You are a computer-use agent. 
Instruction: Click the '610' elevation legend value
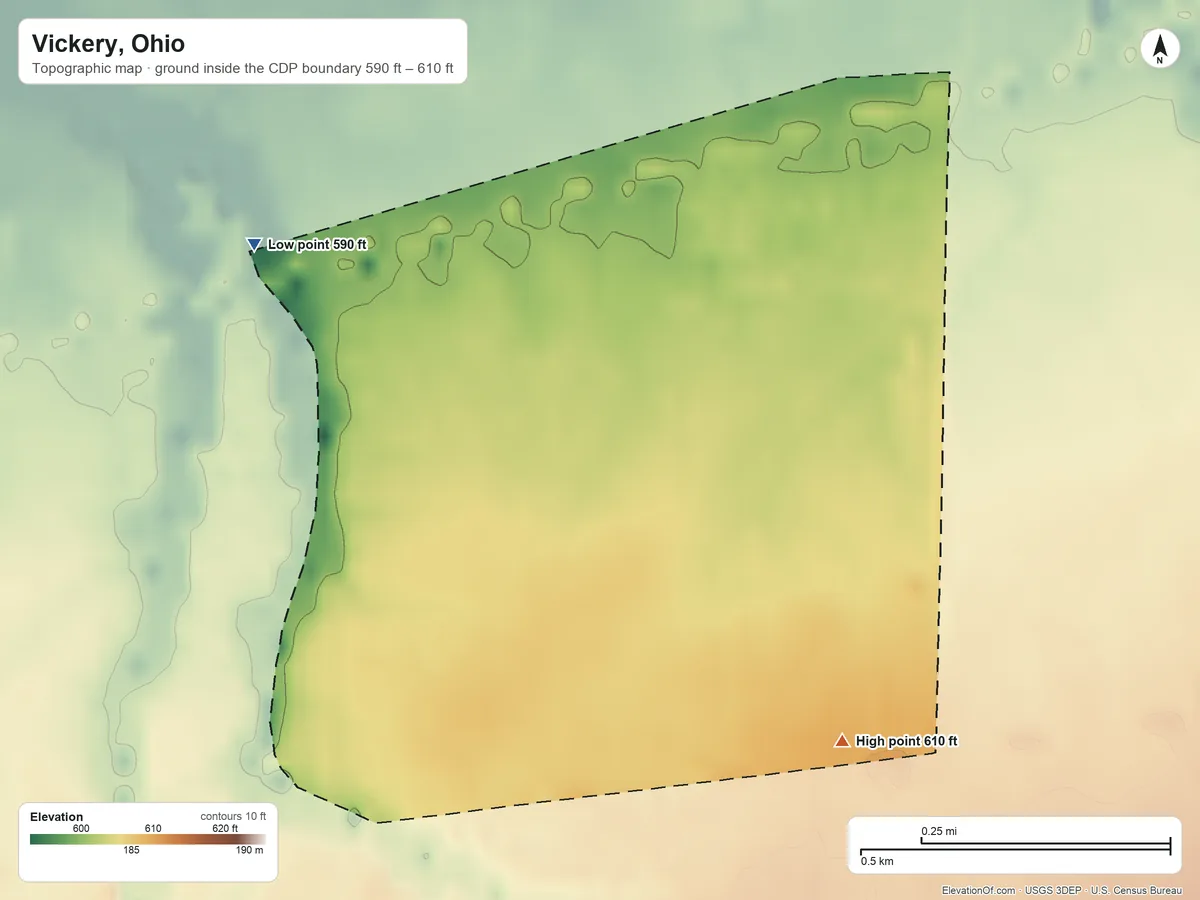[153, 828]
